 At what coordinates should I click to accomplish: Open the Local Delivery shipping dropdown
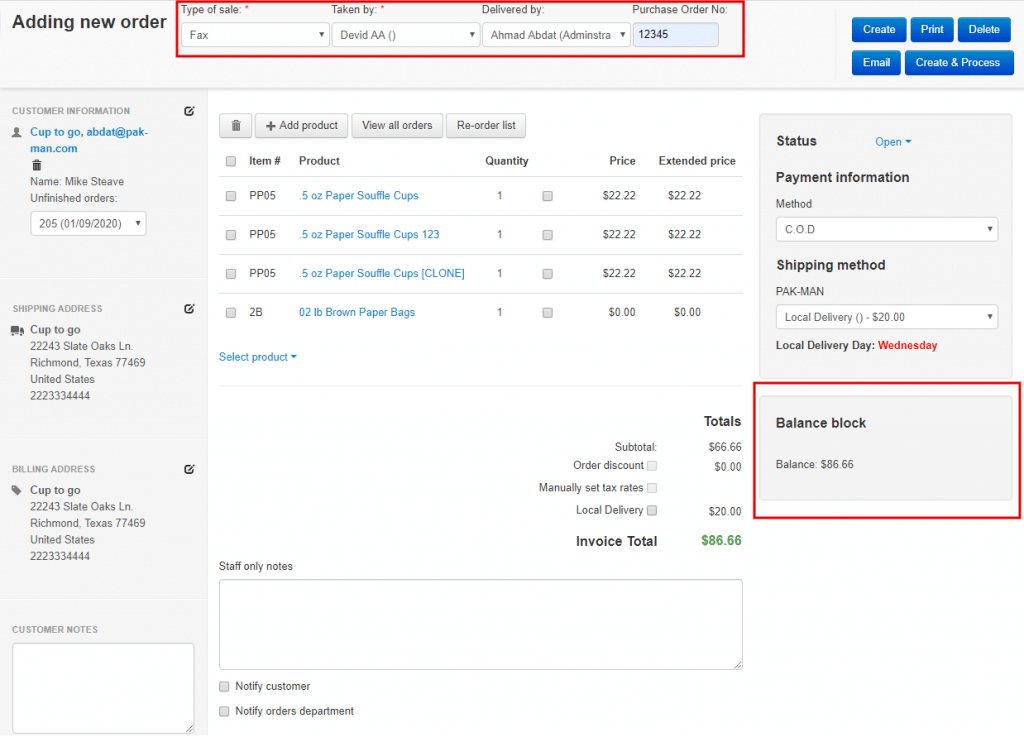(886, 317)
